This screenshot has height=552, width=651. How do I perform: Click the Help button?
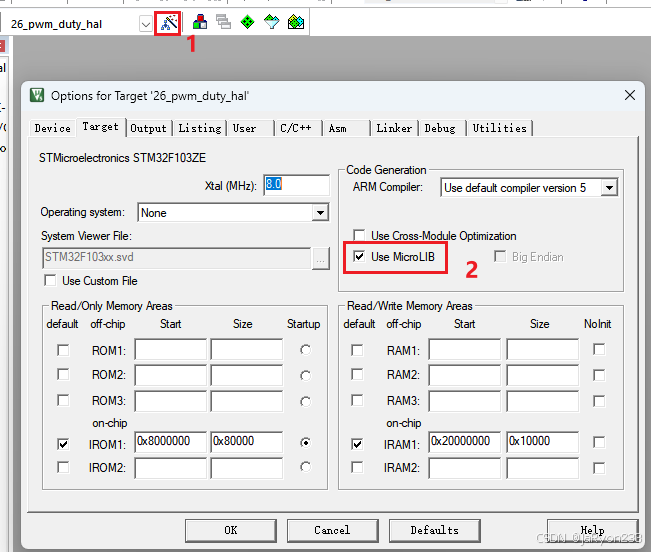coord(592,530)
